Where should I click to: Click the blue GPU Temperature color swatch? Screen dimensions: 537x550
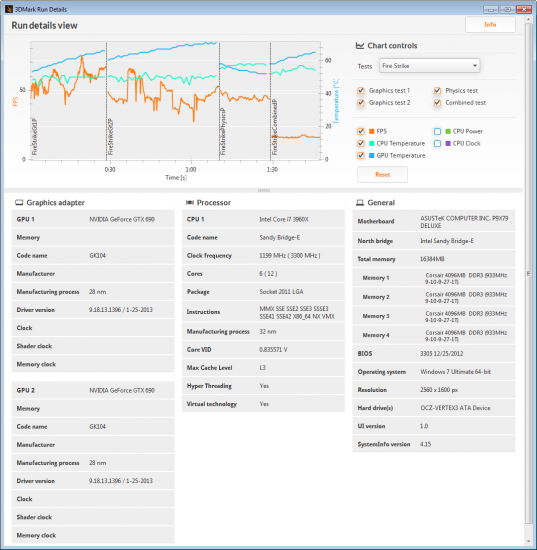[372, 155]
